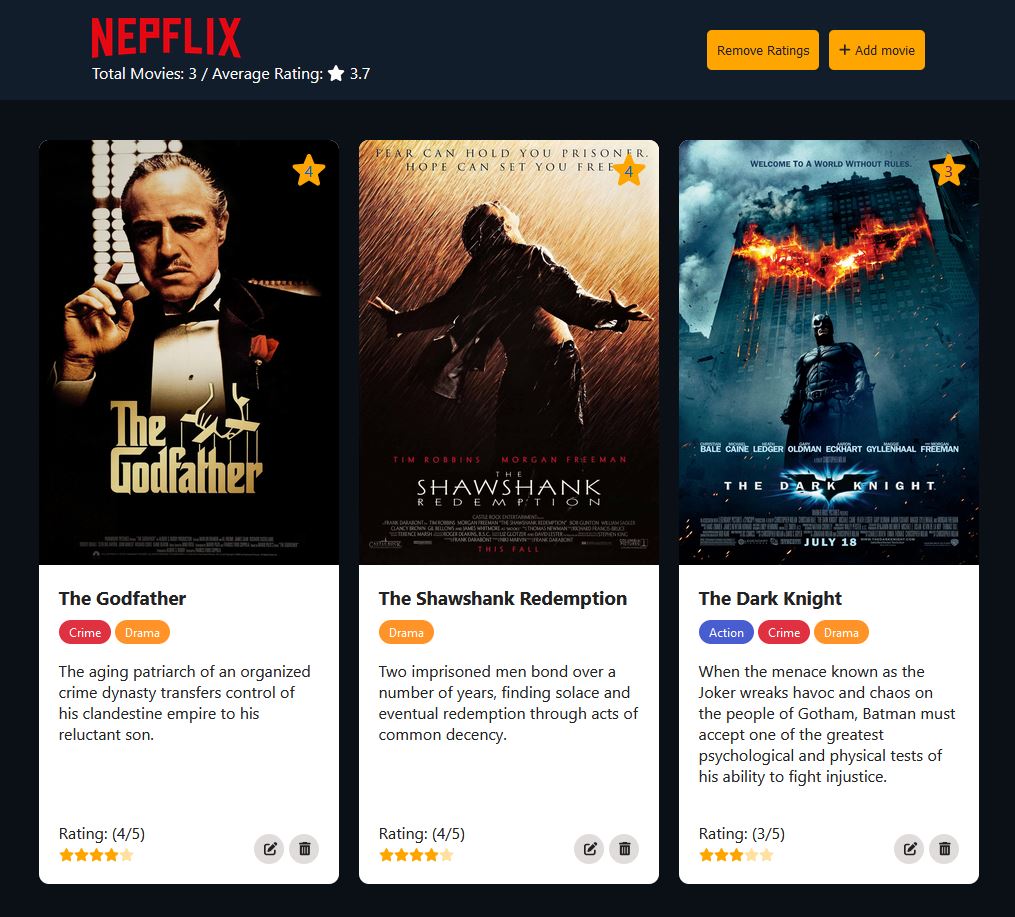This screenshot has height=917, width=1015.
Task: Delete The Dark Knight card
Action: [x=944, y=849]
